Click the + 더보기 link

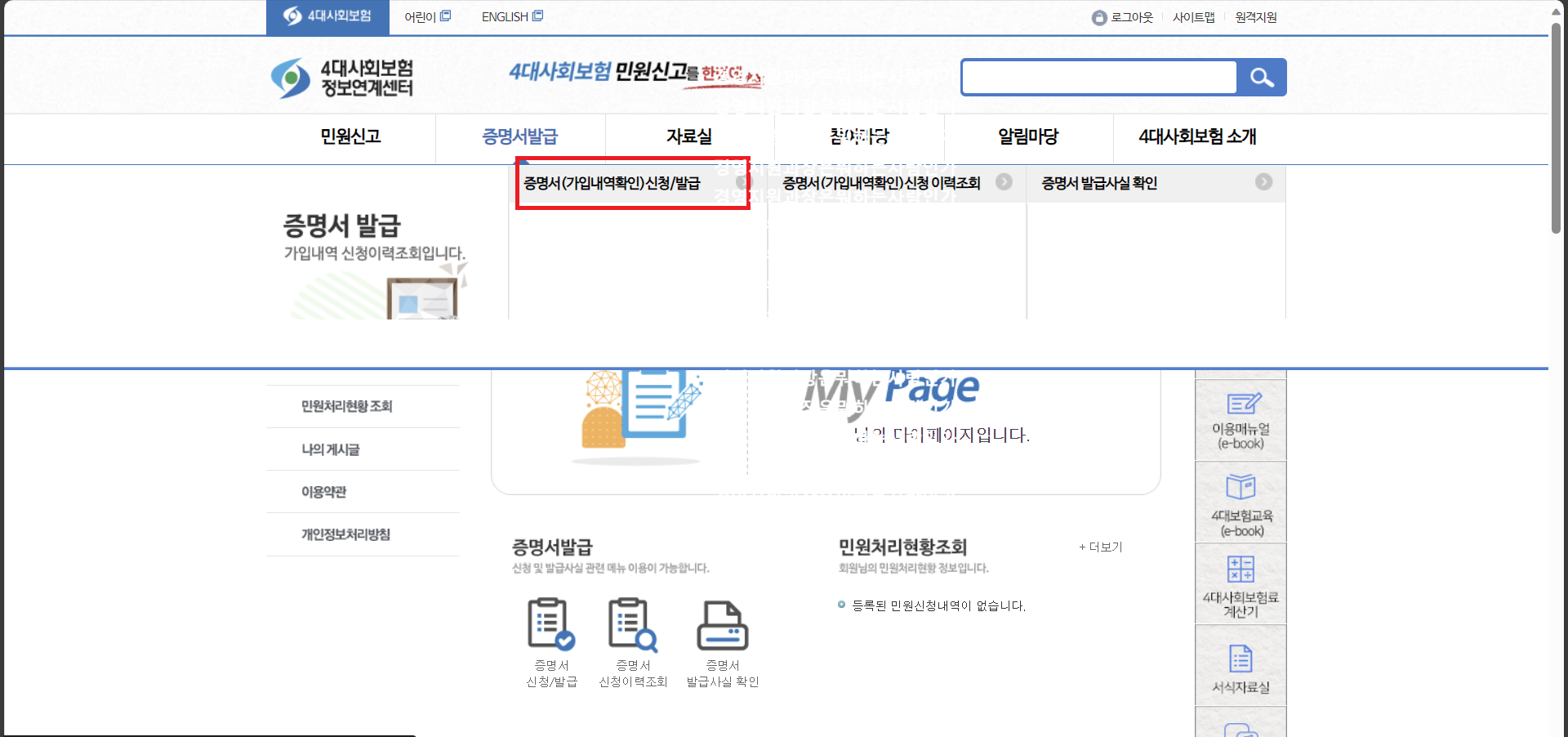(1100, 547)
